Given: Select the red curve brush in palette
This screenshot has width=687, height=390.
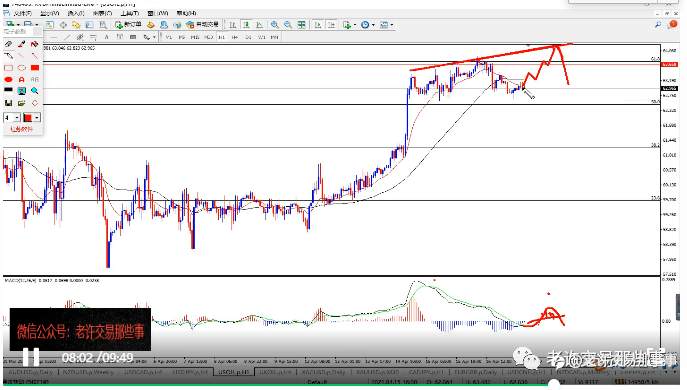Looking at the screenshot, I should (35, 44).
